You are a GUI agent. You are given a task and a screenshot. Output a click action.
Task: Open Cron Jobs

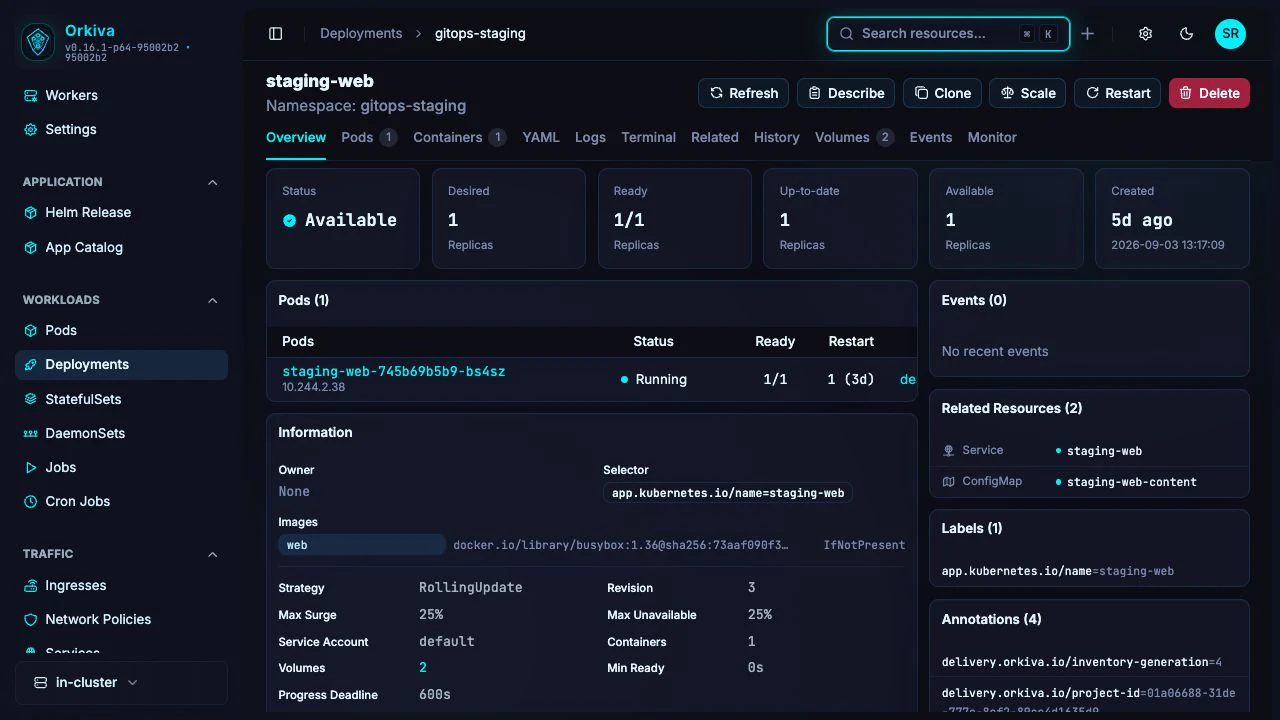click(121, 501)
